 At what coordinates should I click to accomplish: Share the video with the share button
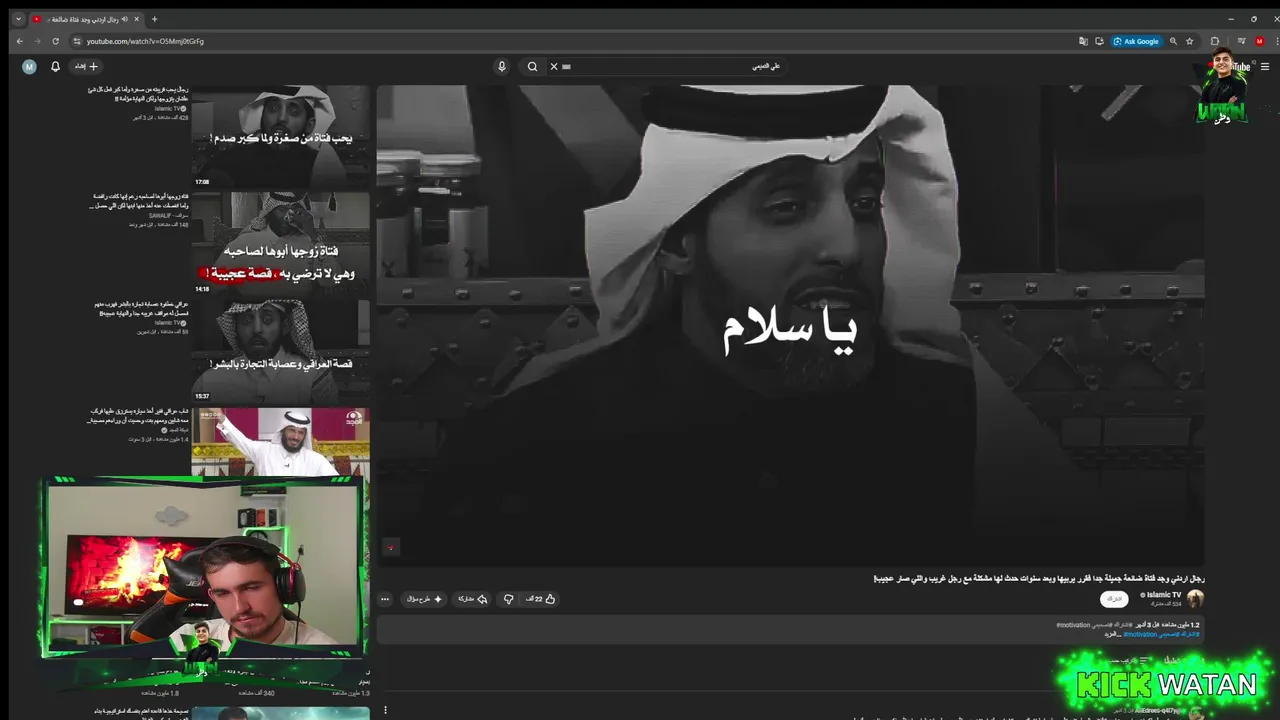(472, 599)
